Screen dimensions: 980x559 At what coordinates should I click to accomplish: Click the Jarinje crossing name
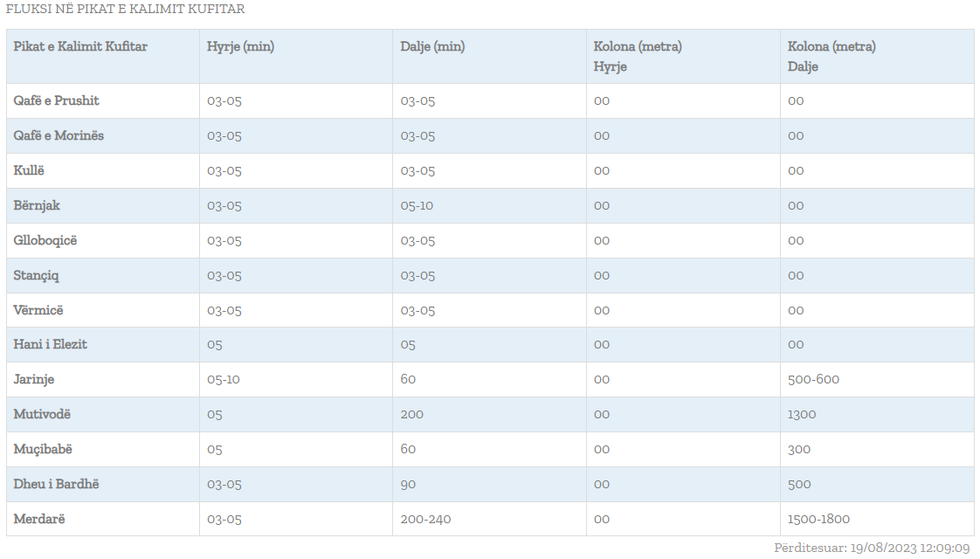(x=34, y=380)
